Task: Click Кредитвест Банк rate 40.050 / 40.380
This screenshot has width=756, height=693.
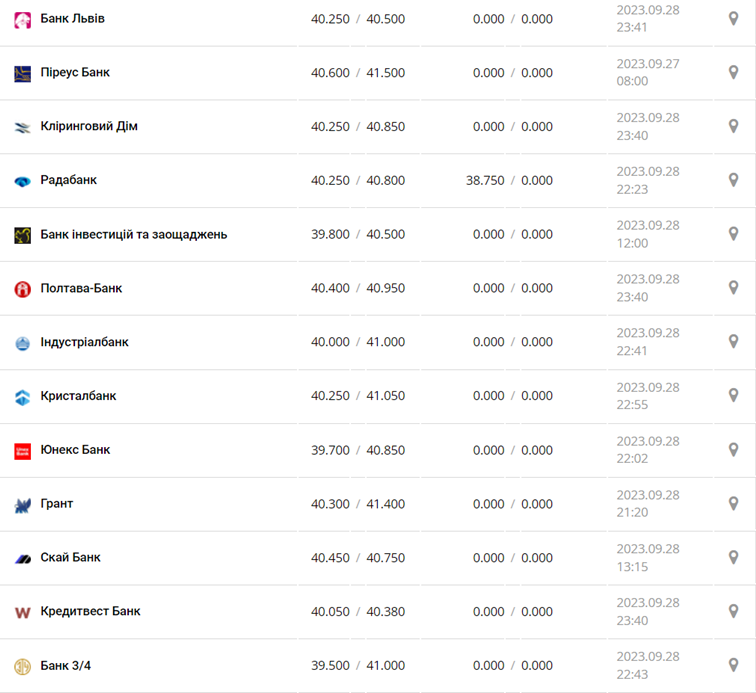Action: pos(358,612)
